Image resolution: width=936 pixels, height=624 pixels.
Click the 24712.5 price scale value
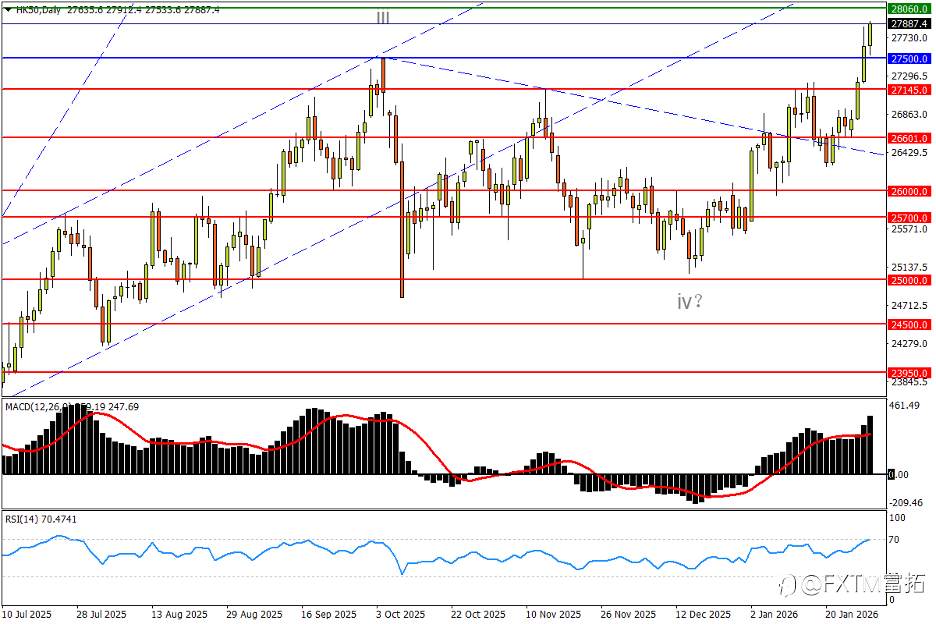point(909,306)
